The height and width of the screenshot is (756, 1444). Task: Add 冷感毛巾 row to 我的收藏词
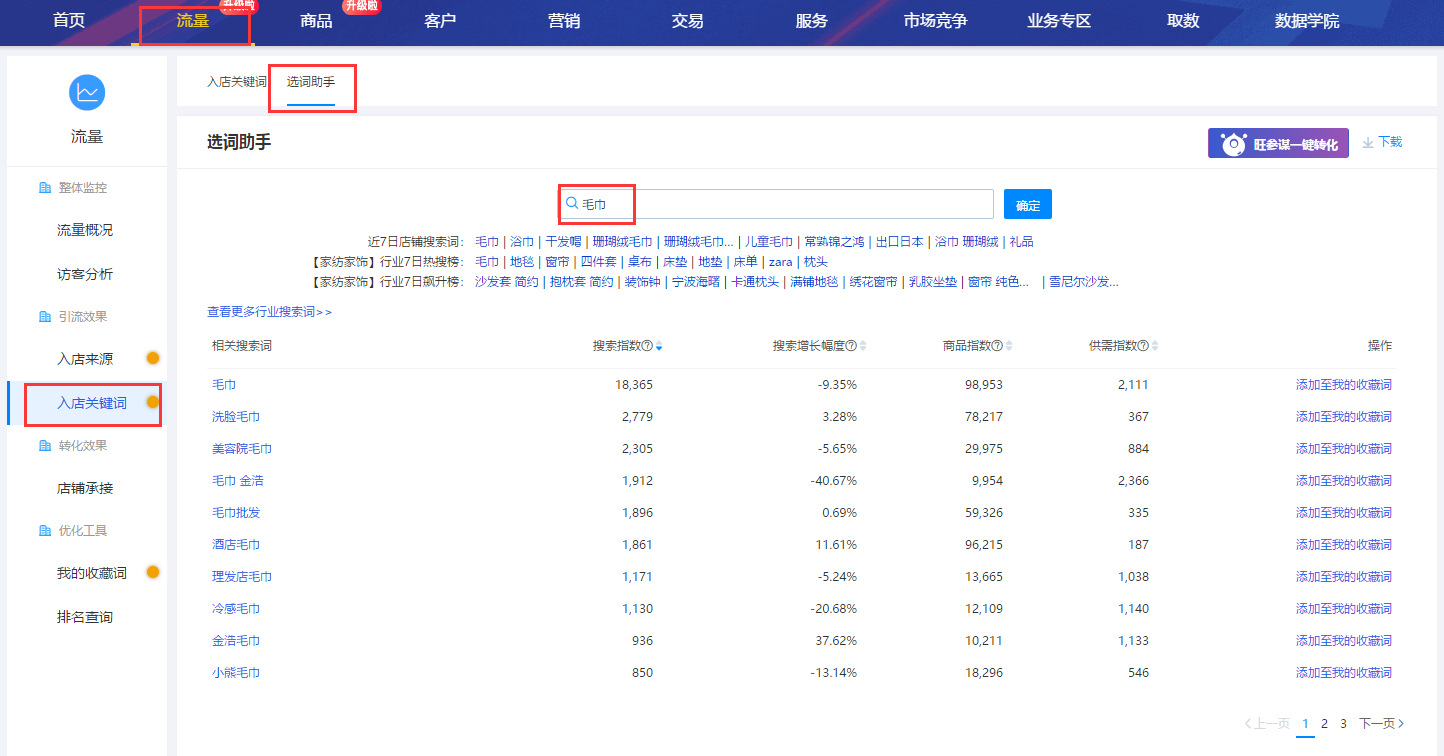pyautogui.click(x=1344, y=608)
